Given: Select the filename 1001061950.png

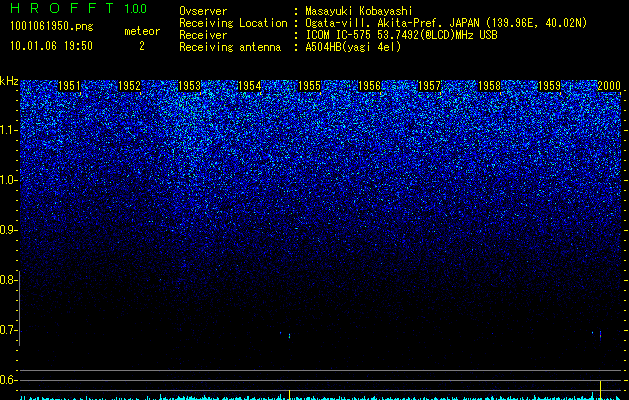Looking at the screenshot, I should tap(52, 26).
